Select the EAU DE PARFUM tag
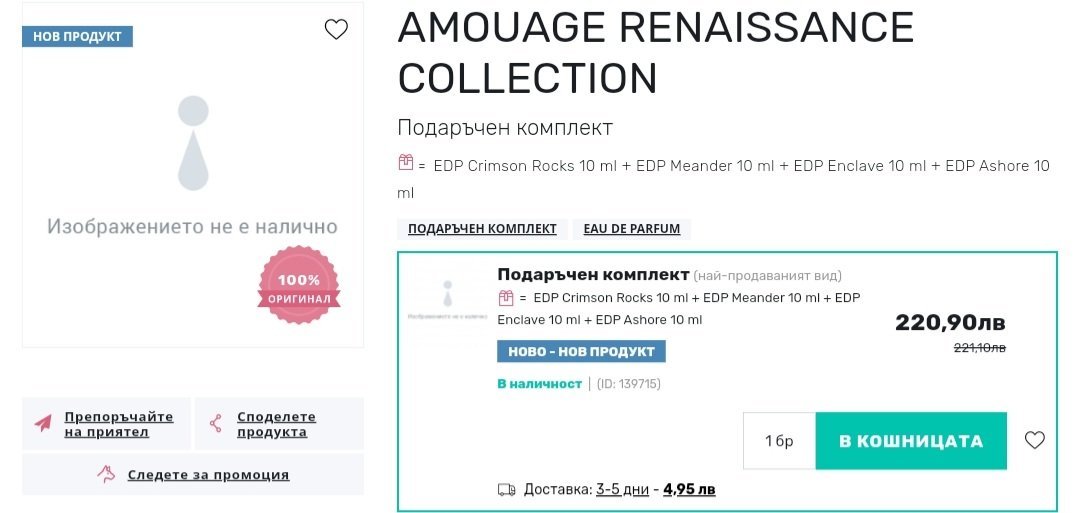Screen dimensions: 1080x513 632,229
